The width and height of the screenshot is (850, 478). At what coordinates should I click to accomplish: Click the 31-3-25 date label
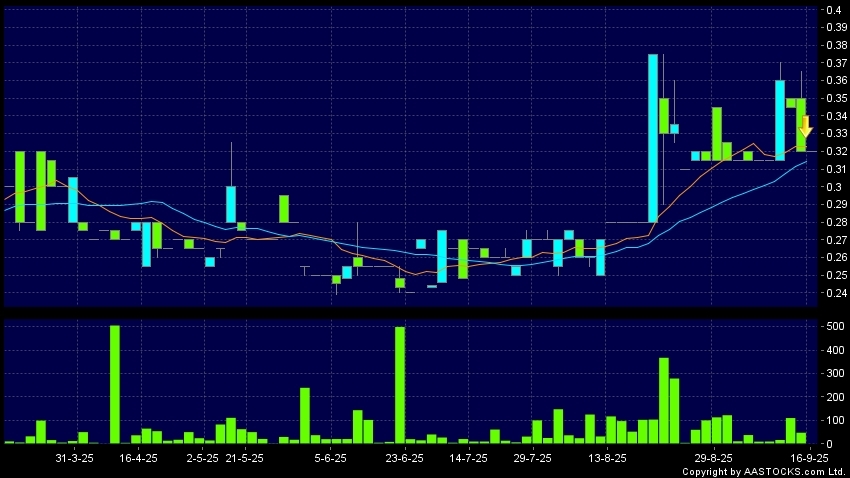click(x=74, y=458)
